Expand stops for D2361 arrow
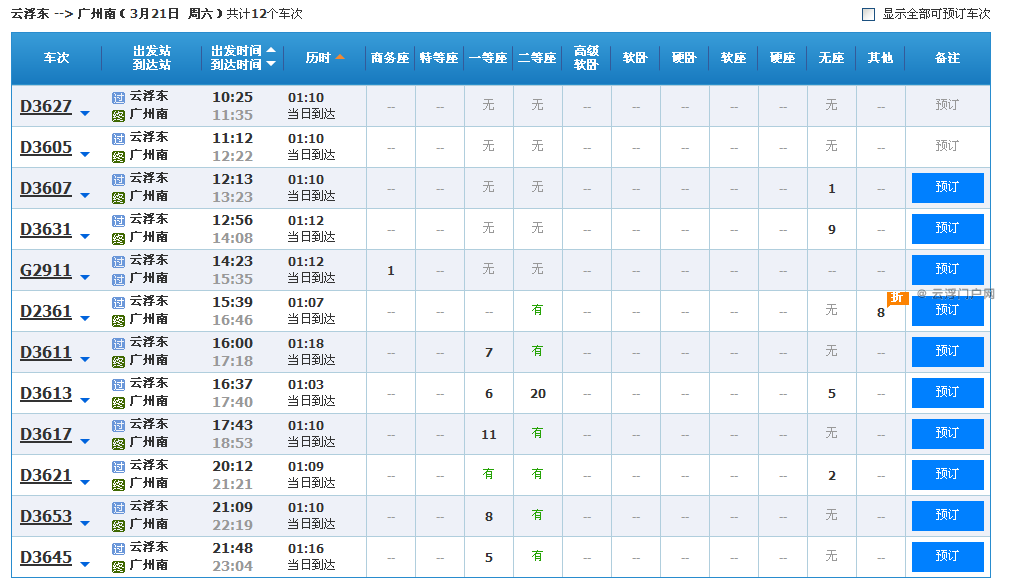Image resolution: width=1009 pixels, height=585 pixels. (x=85, y=319)
